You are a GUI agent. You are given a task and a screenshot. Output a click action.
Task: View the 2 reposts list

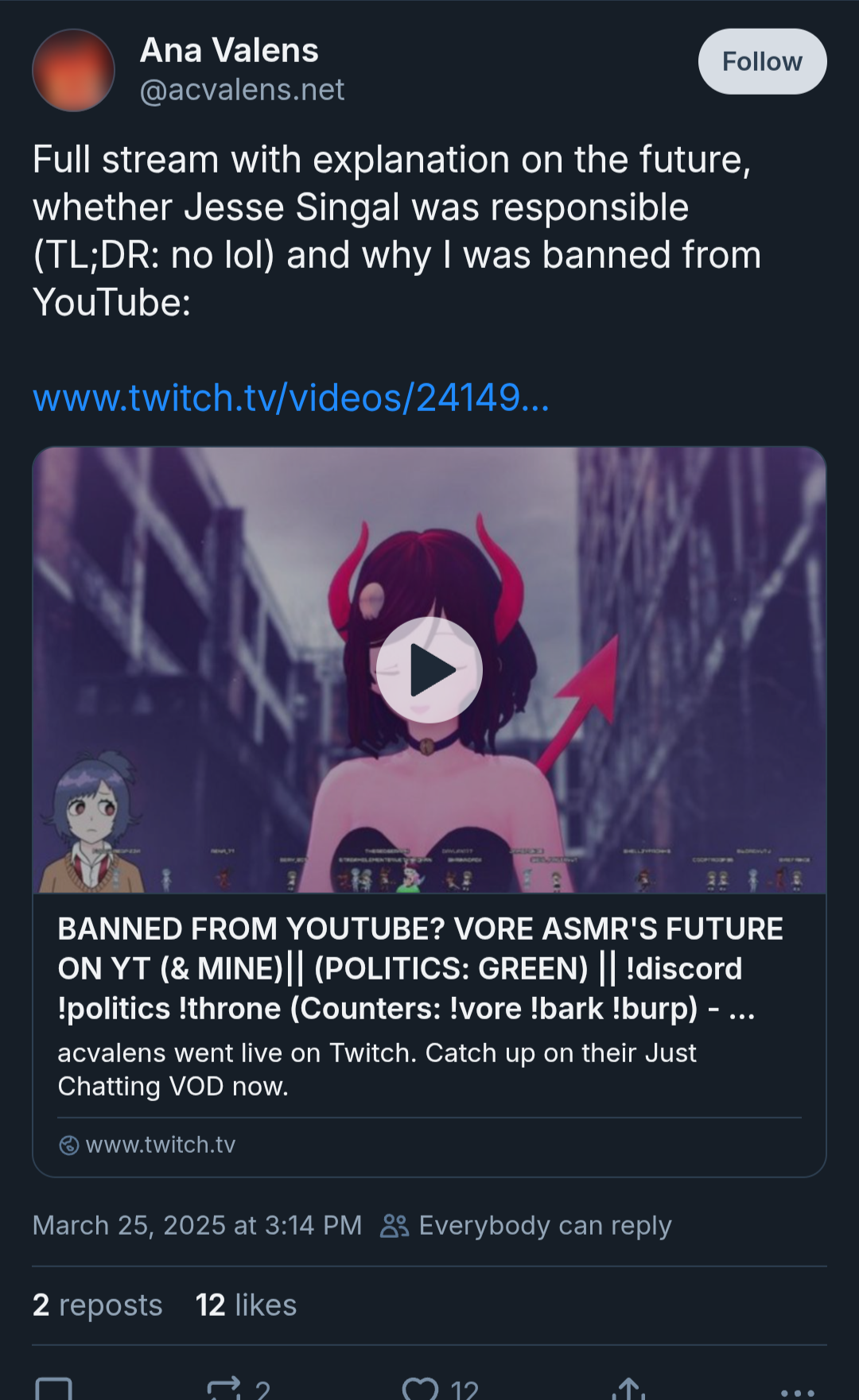[x=97, y=1305]
